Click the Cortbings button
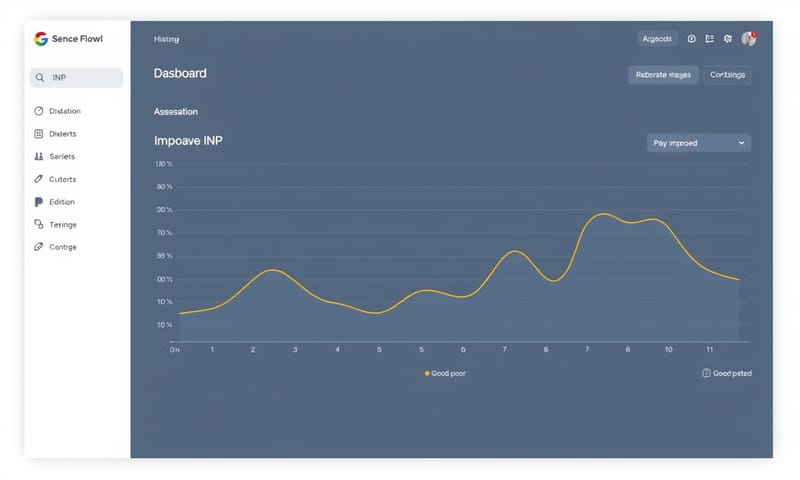The width and height of the screenshot is (800, 480). pyautogui.click(x=727, y=75)
